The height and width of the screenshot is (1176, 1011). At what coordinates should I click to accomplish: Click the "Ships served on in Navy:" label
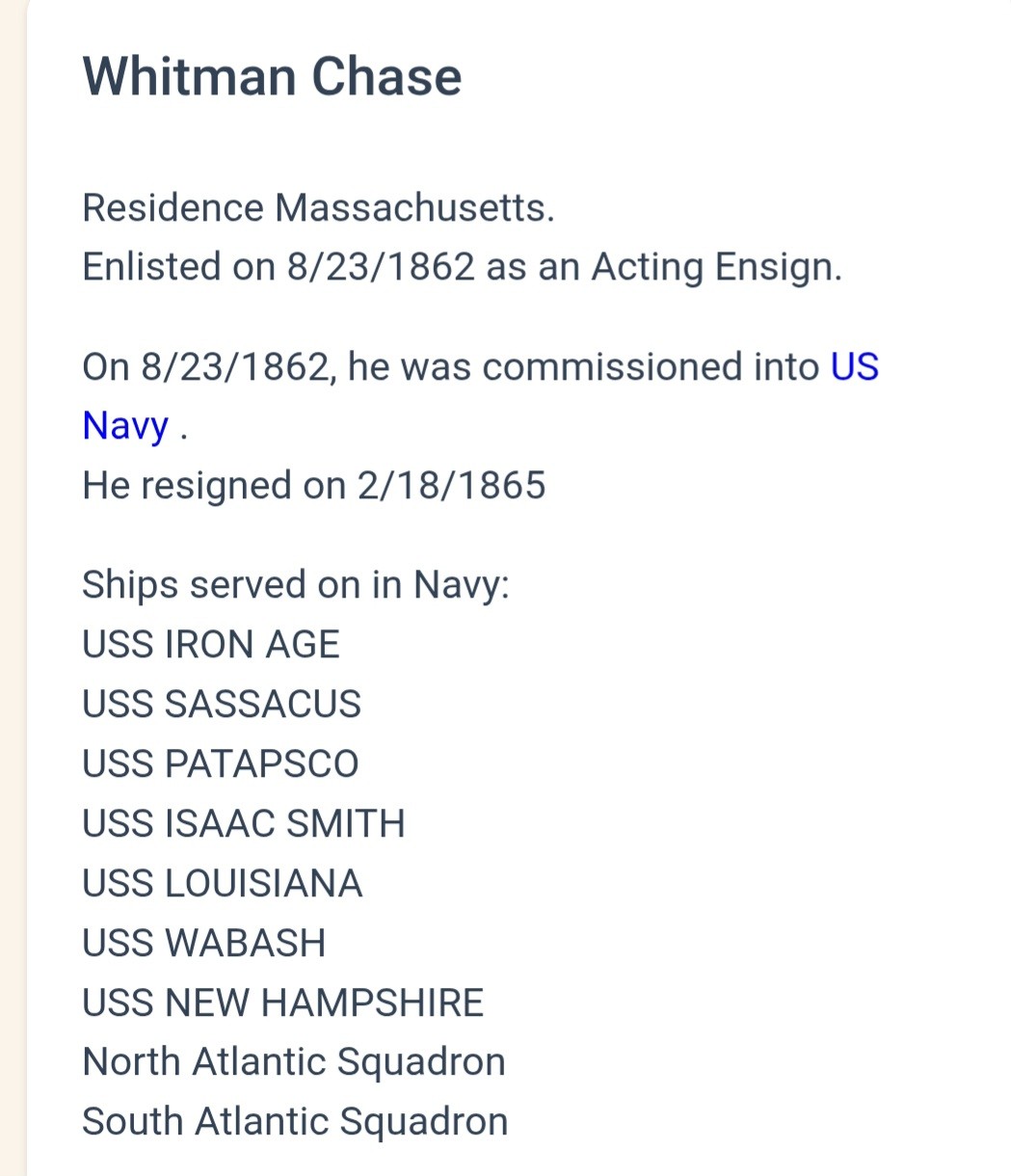pyautogui.click(x=295, y=585)
